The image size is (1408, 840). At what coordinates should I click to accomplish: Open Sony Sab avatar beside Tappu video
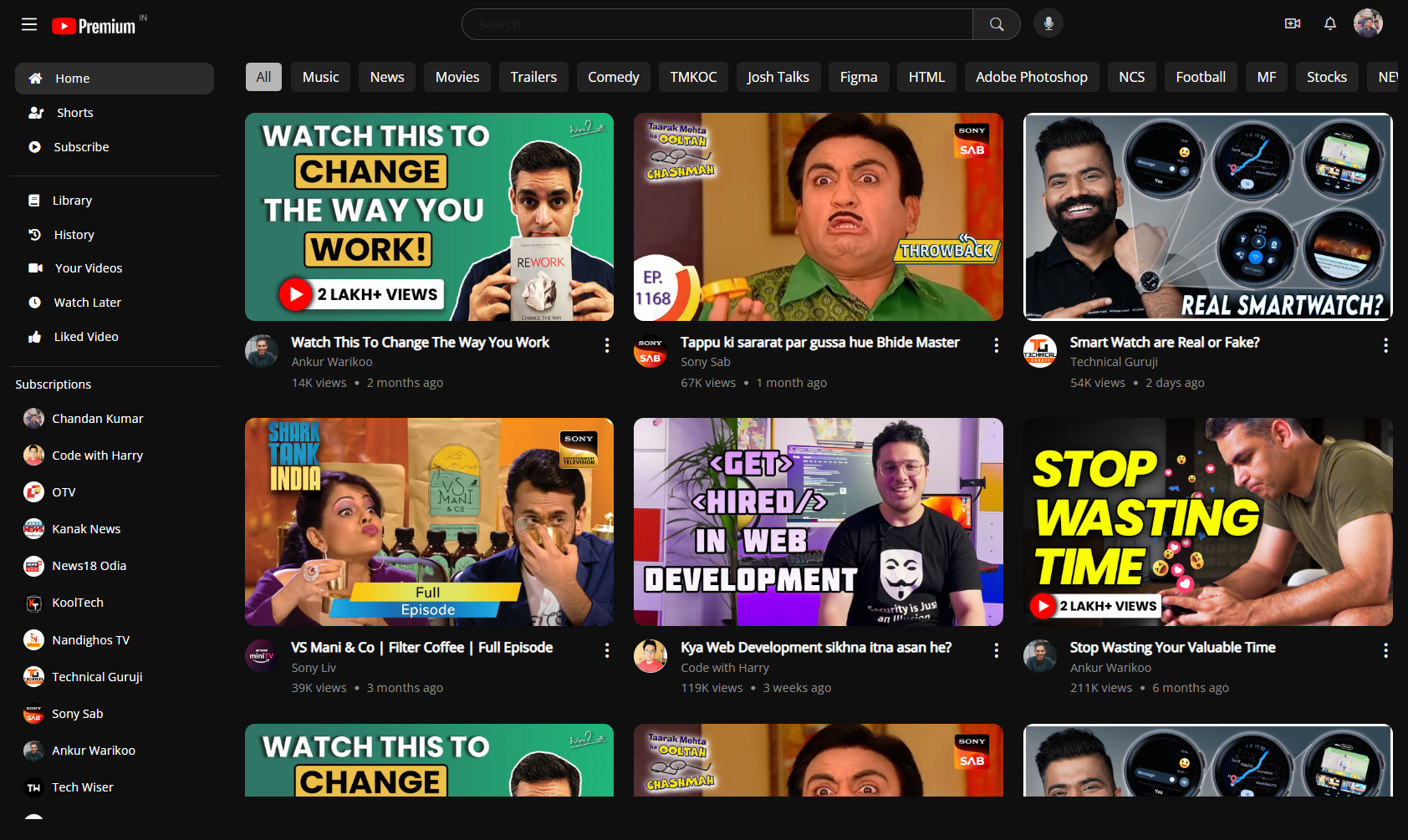(650, 351)
